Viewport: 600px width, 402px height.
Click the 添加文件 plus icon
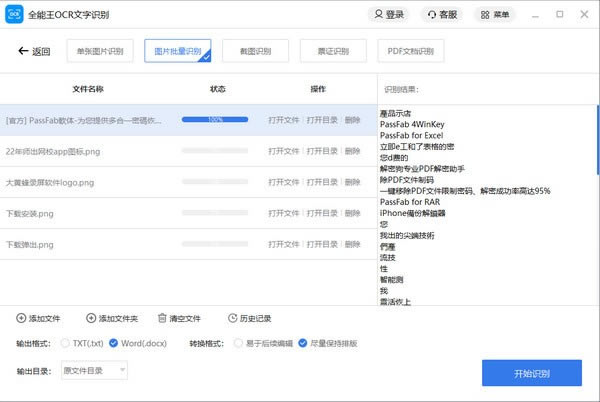(x=21, y=318)
